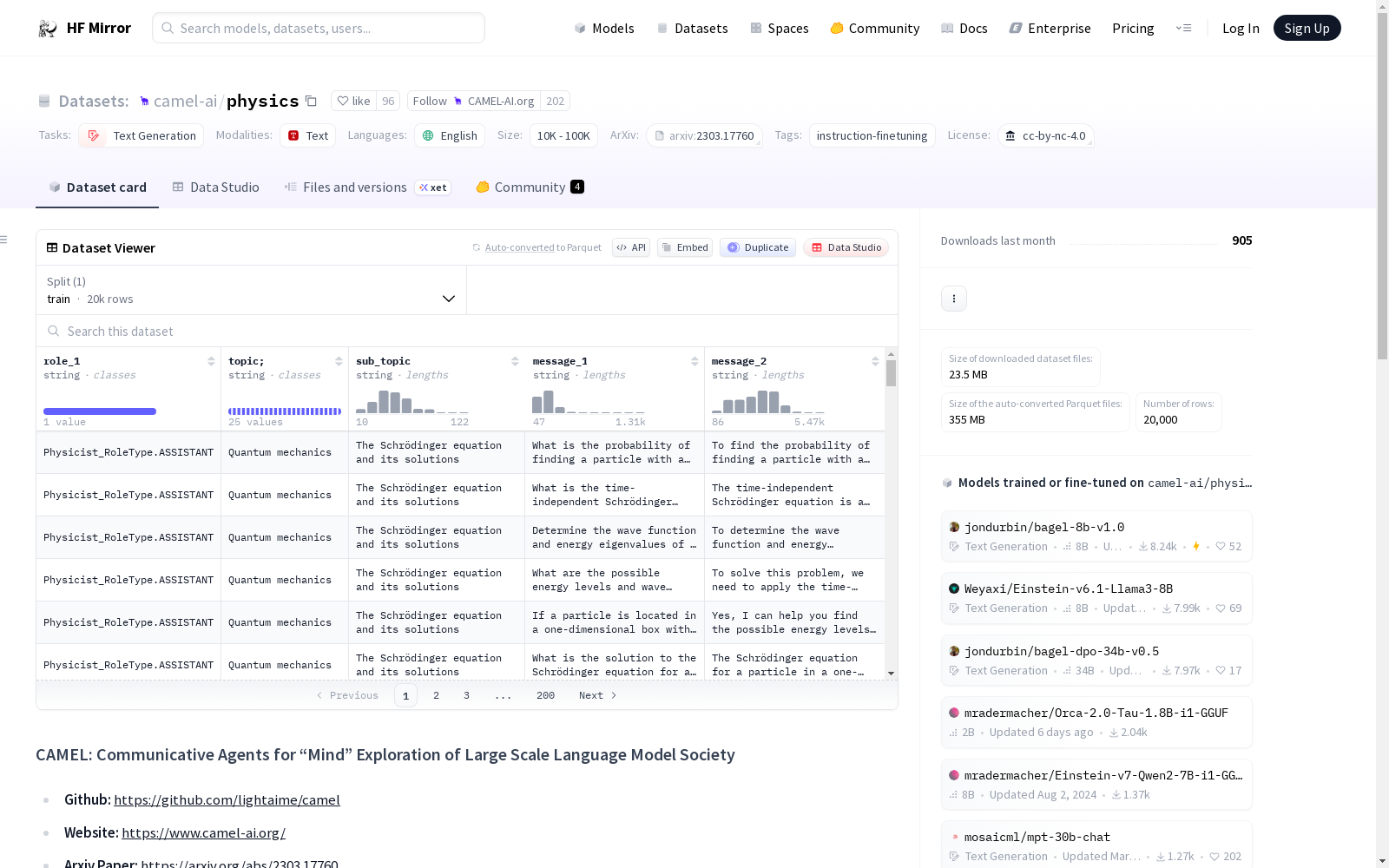Viewport: 1389px width, 868px height.
Task: Click the three-dot options button under Downloads
Action: pos(954,299)
